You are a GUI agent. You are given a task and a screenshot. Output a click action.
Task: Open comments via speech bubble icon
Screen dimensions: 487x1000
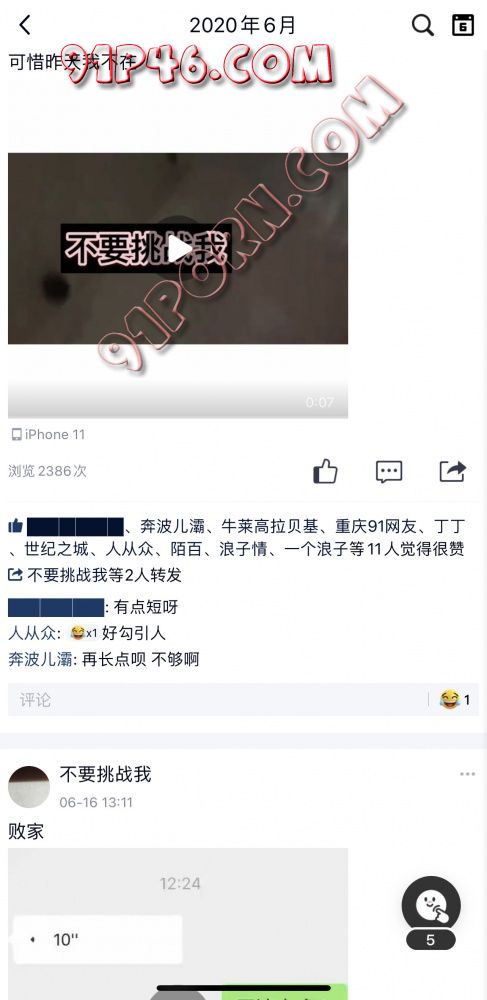pos(389,472)
